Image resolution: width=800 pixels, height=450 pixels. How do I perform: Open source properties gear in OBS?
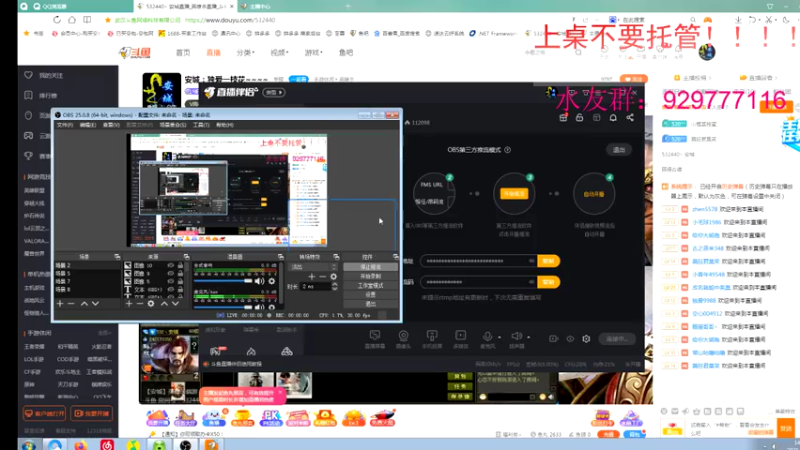(151, 304)
